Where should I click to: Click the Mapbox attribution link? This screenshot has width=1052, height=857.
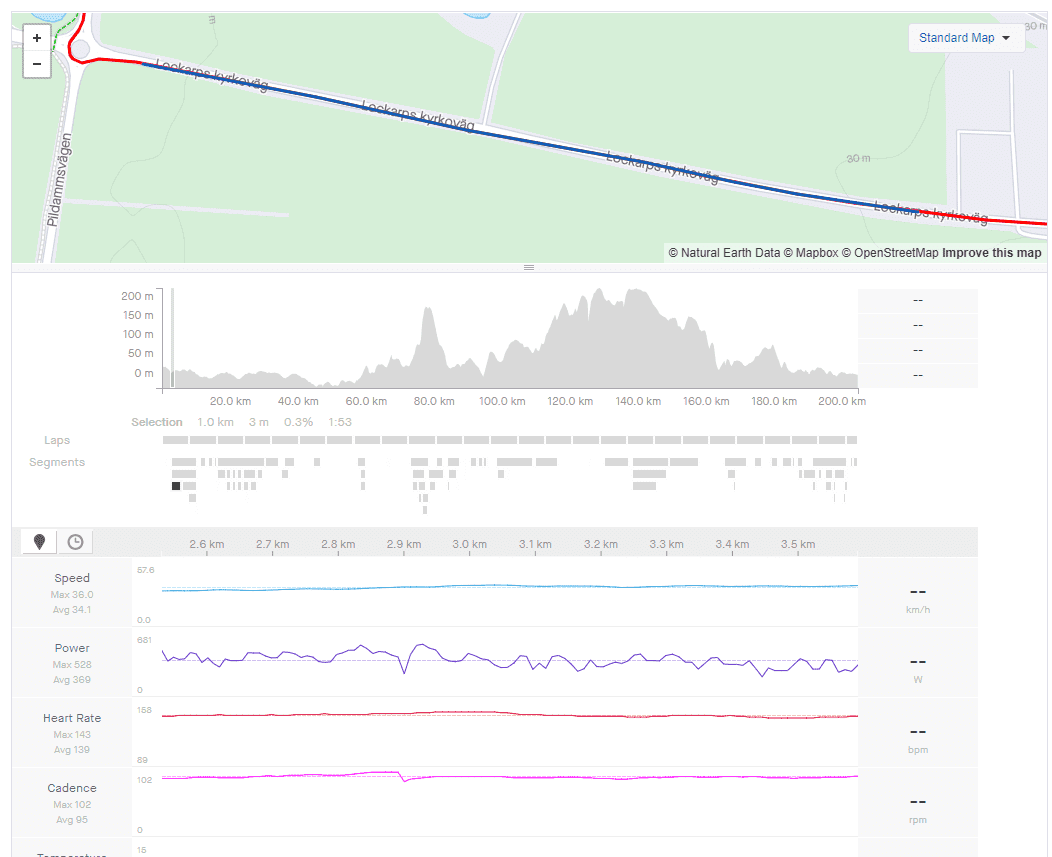tap(811, 253)
